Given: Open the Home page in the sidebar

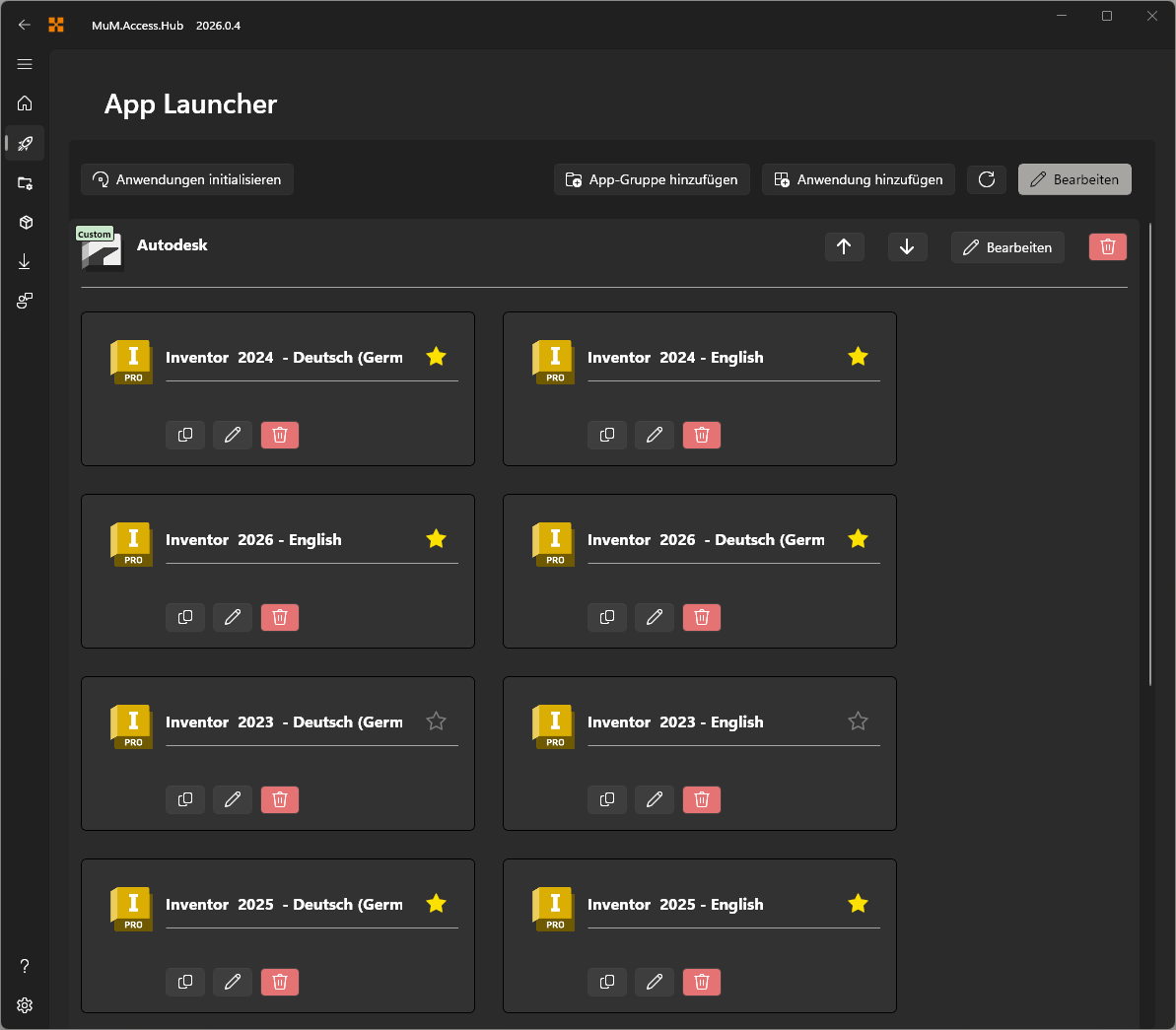Looking at the screenshot, I should 25,103.
